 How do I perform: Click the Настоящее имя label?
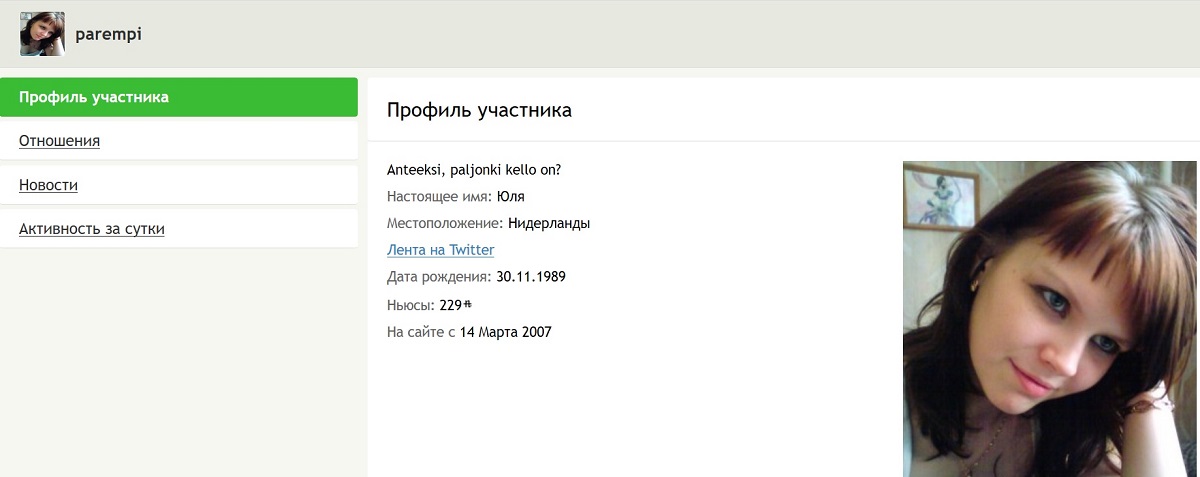(x=439, y=196)
